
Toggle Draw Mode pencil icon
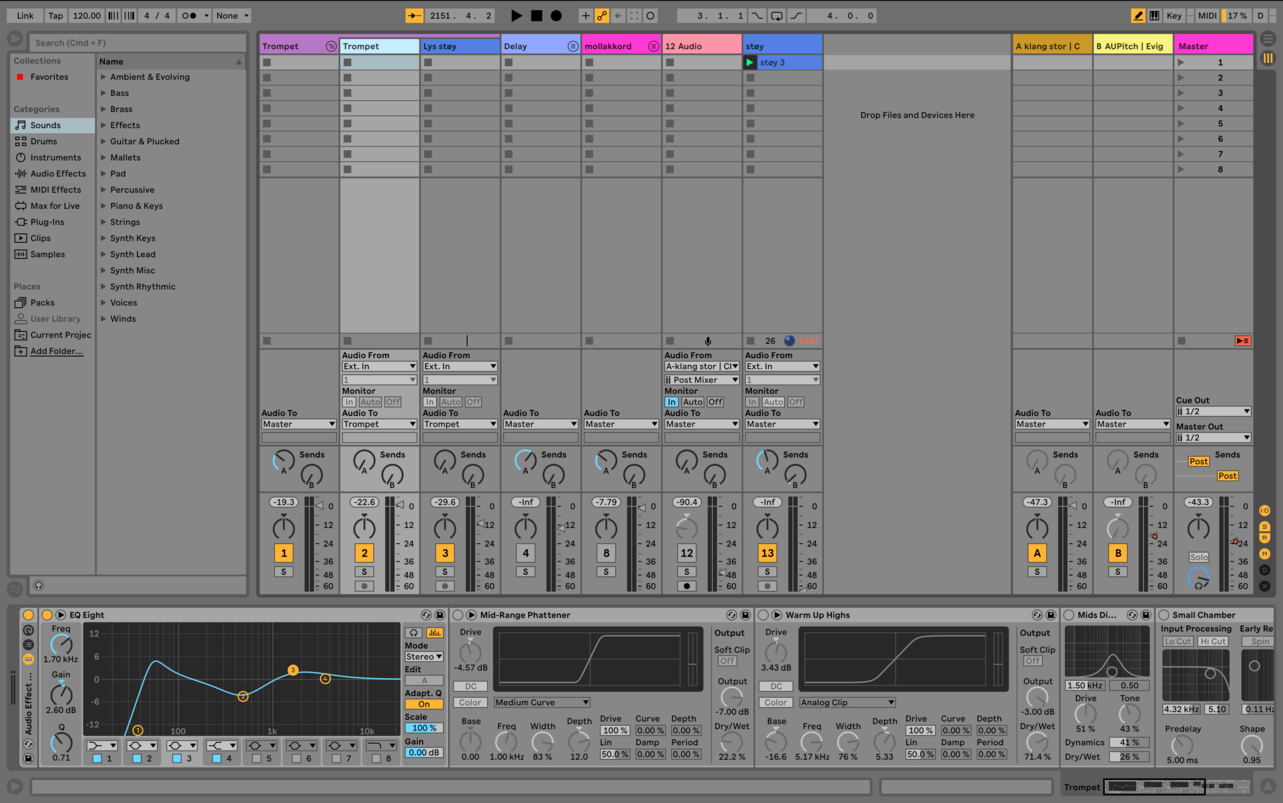1138,16
